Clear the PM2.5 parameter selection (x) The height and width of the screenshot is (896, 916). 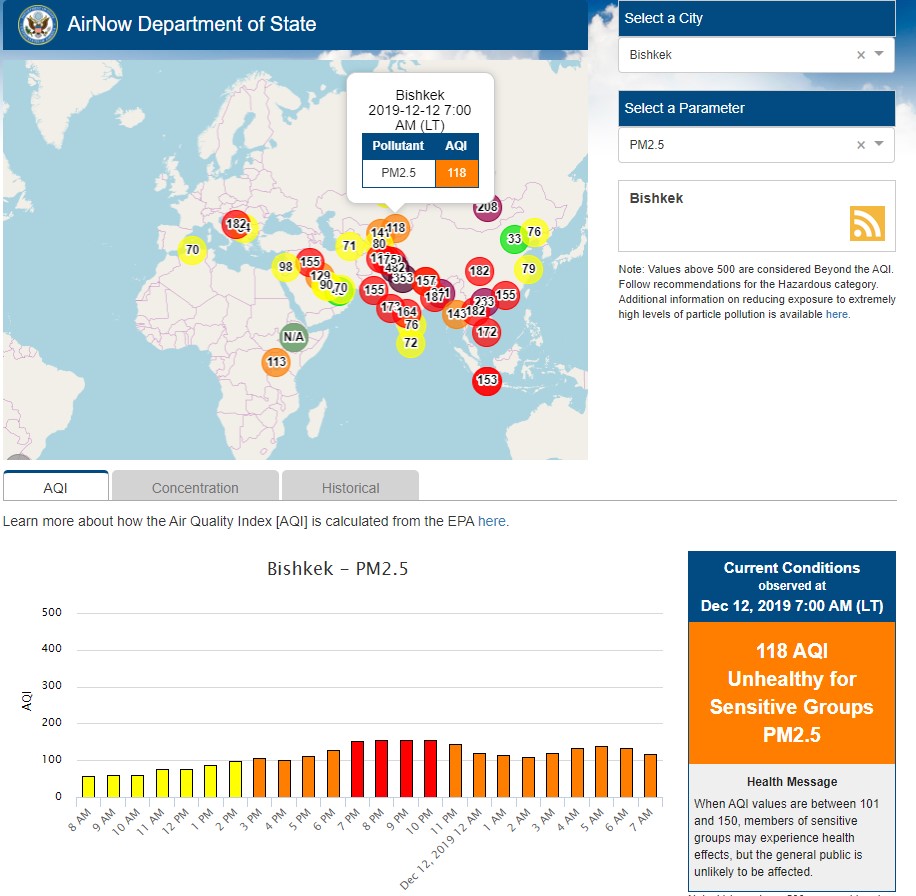point(860,145)
